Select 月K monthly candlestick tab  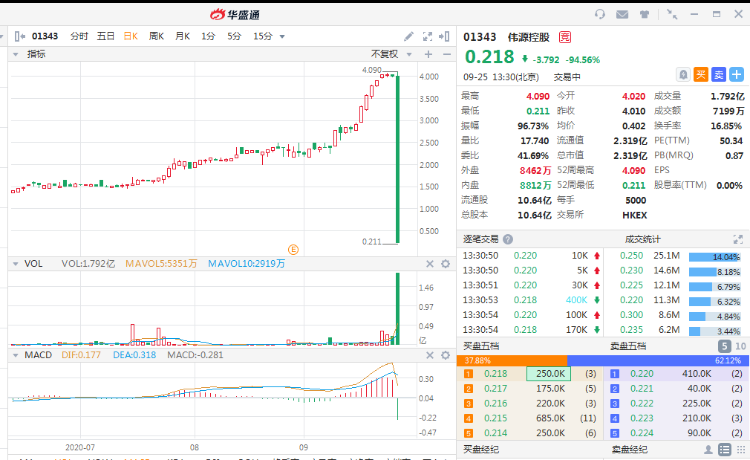(182, 36)
